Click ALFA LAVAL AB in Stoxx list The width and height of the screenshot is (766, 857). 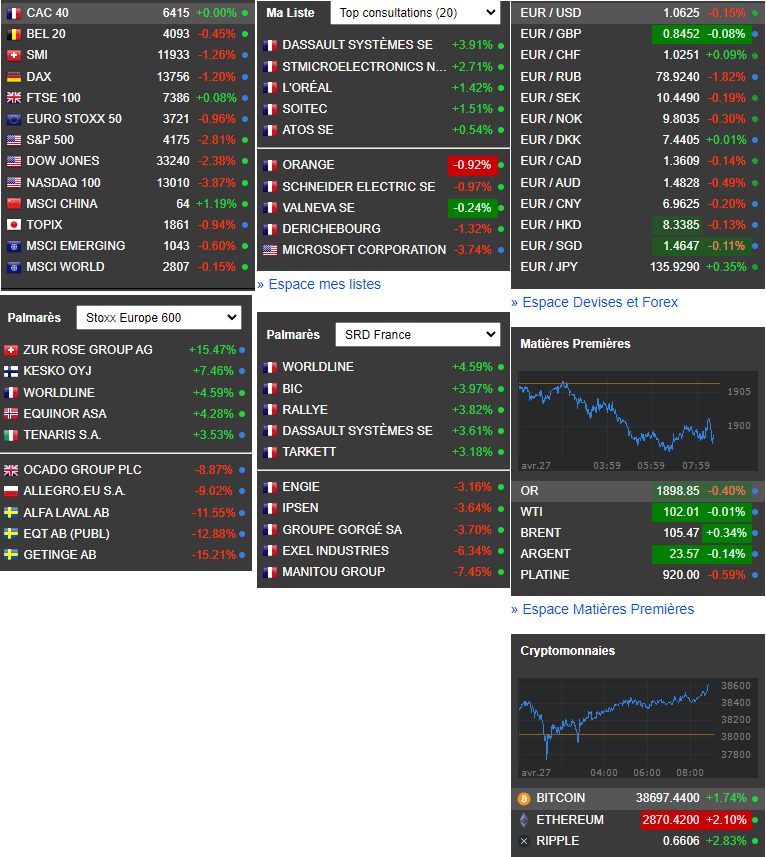click(66, 513)
